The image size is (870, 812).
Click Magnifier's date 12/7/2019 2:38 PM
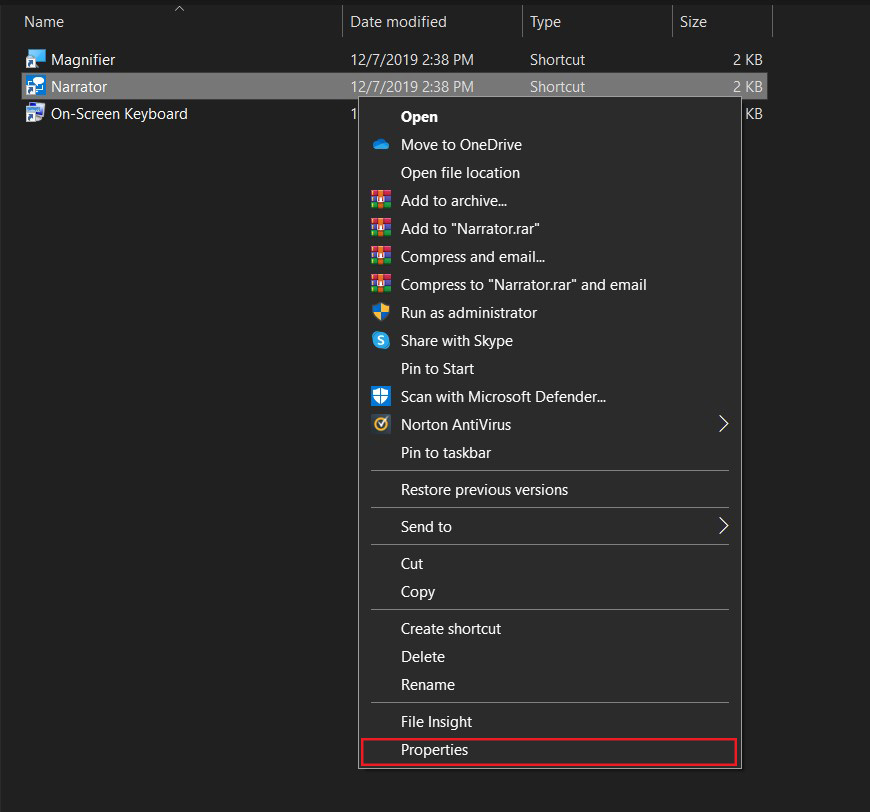click(x=412, y=60)
